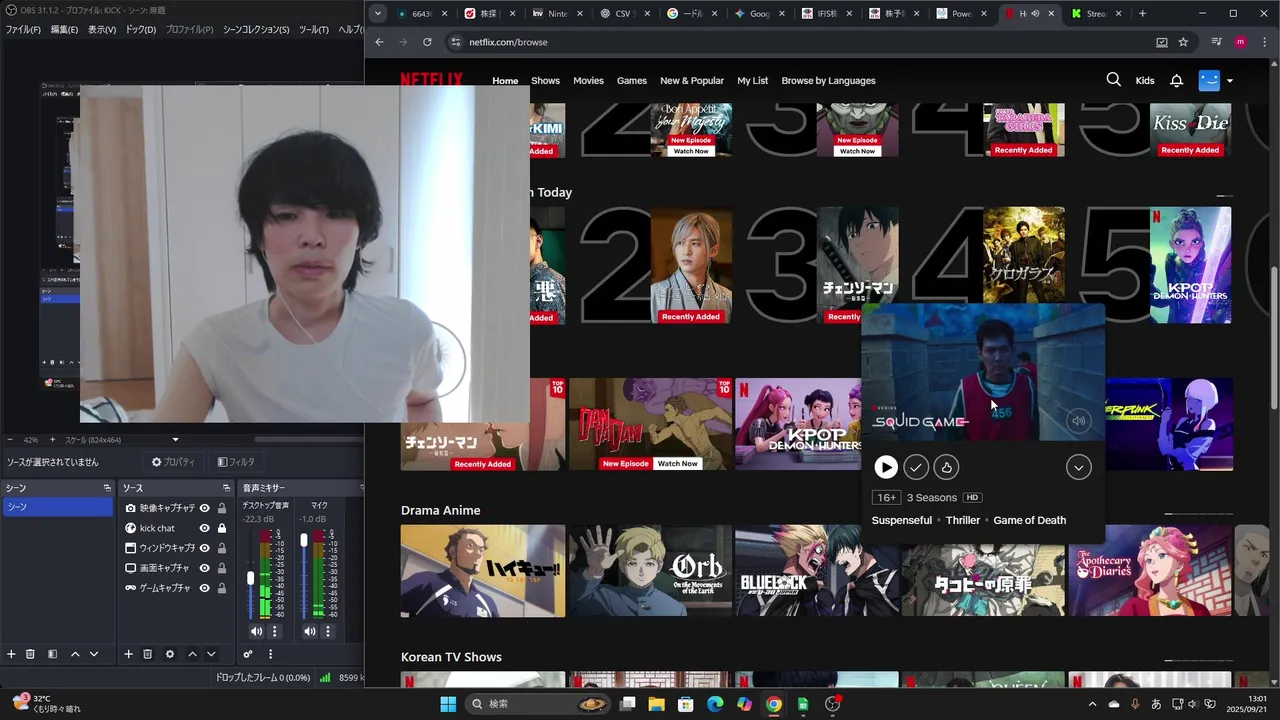Bookmark this page with the star
Viewport: 1280px width, 720px height.
[1183, 42]
